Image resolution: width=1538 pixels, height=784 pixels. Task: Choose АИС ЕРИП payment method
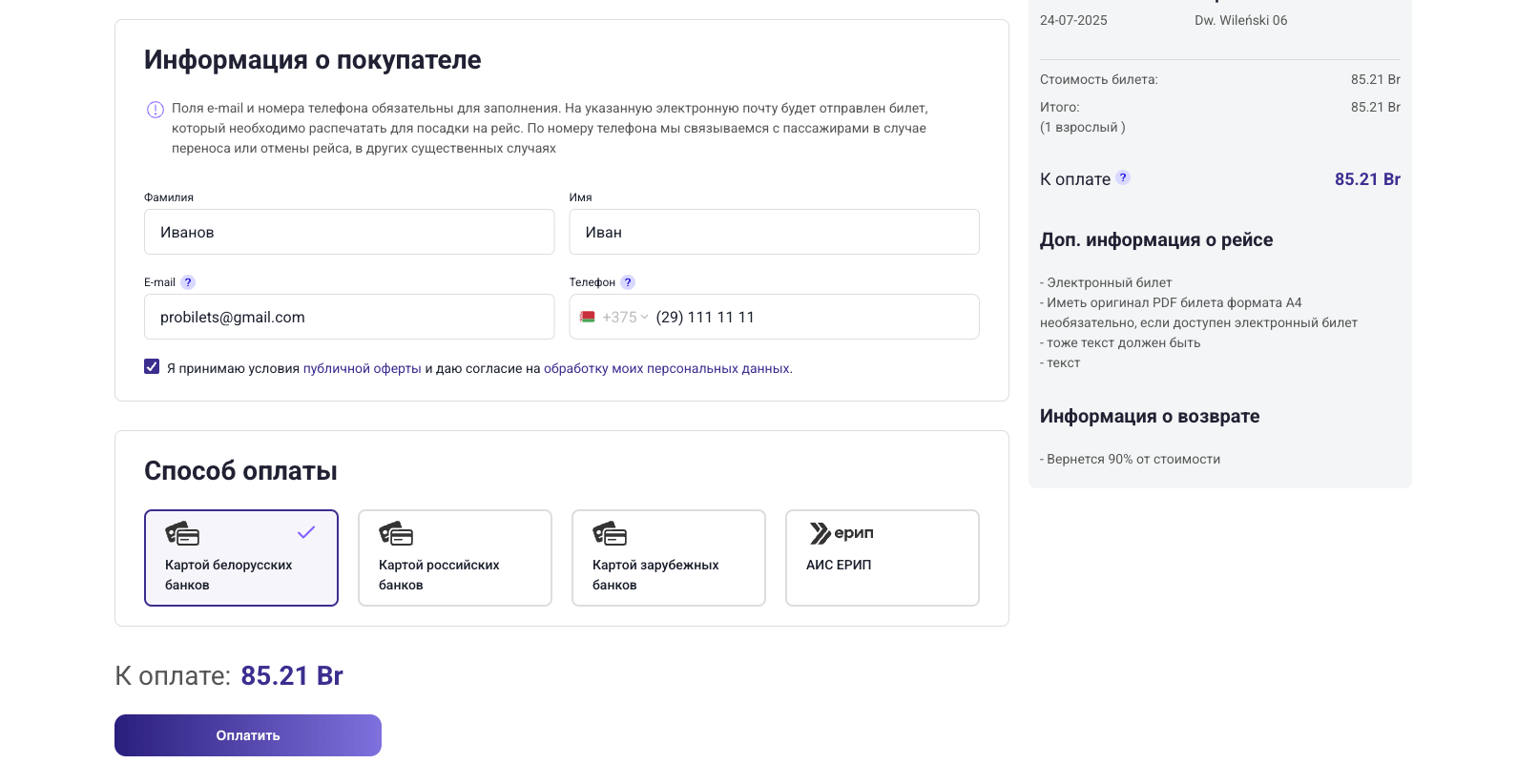(882, 558)
